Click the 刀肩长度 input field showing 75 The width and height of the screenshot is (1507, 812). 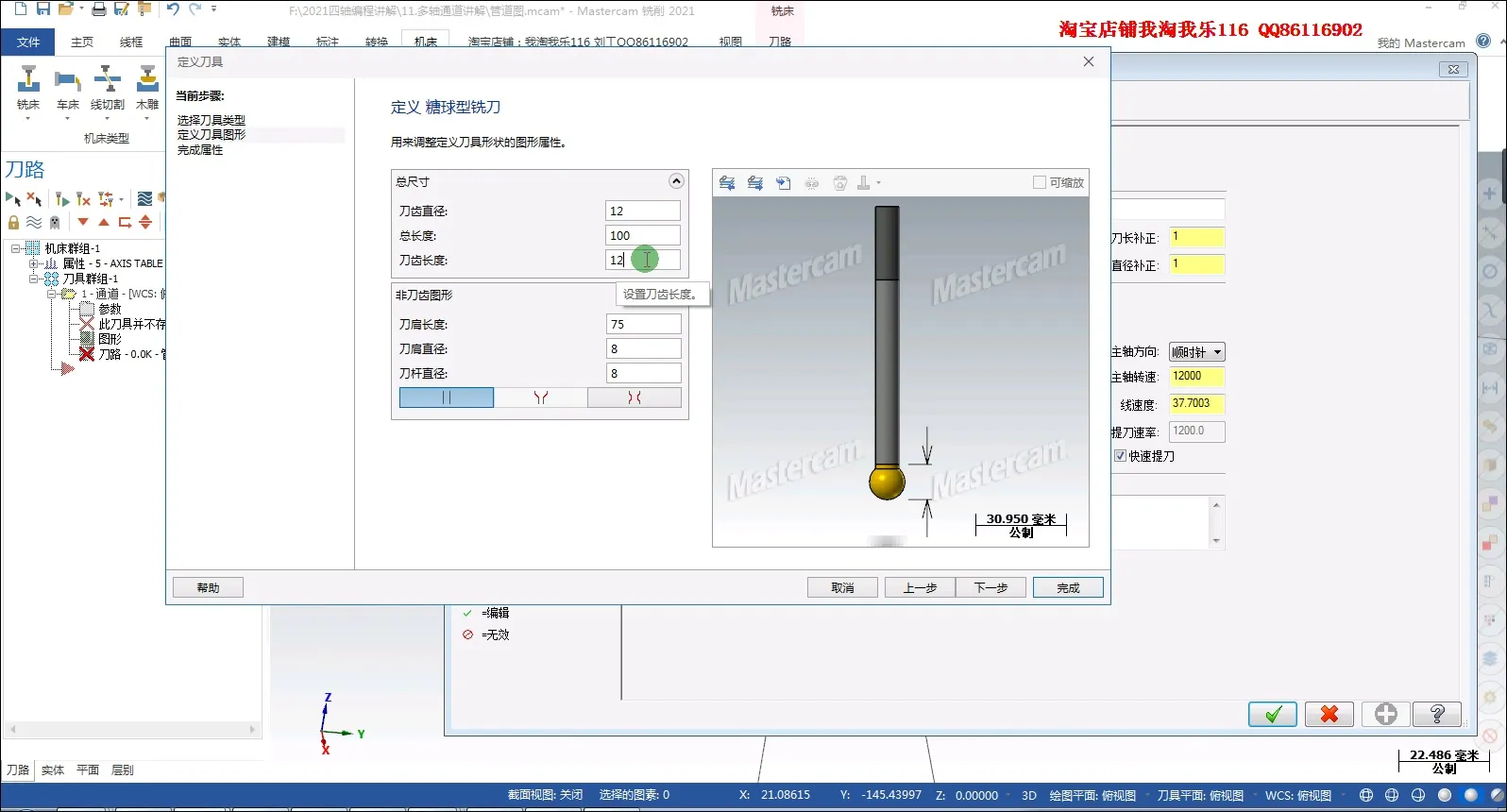[x=643, y=324]
